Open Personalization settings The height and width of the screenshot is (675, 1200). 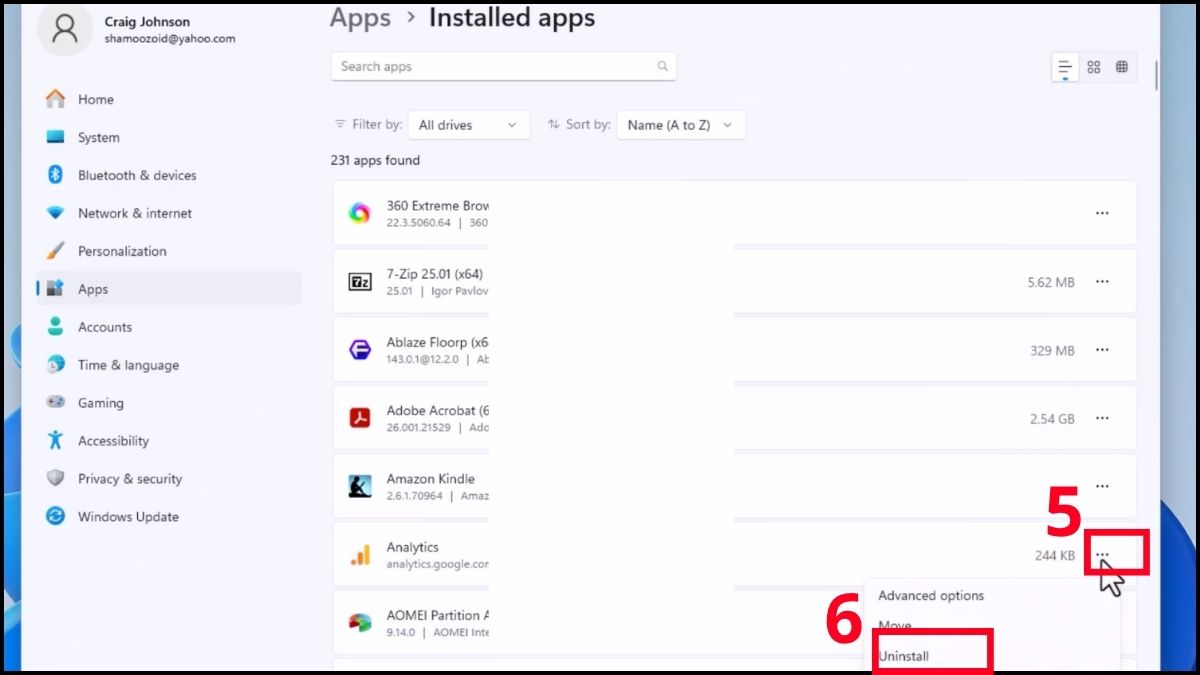click(122, 251)
